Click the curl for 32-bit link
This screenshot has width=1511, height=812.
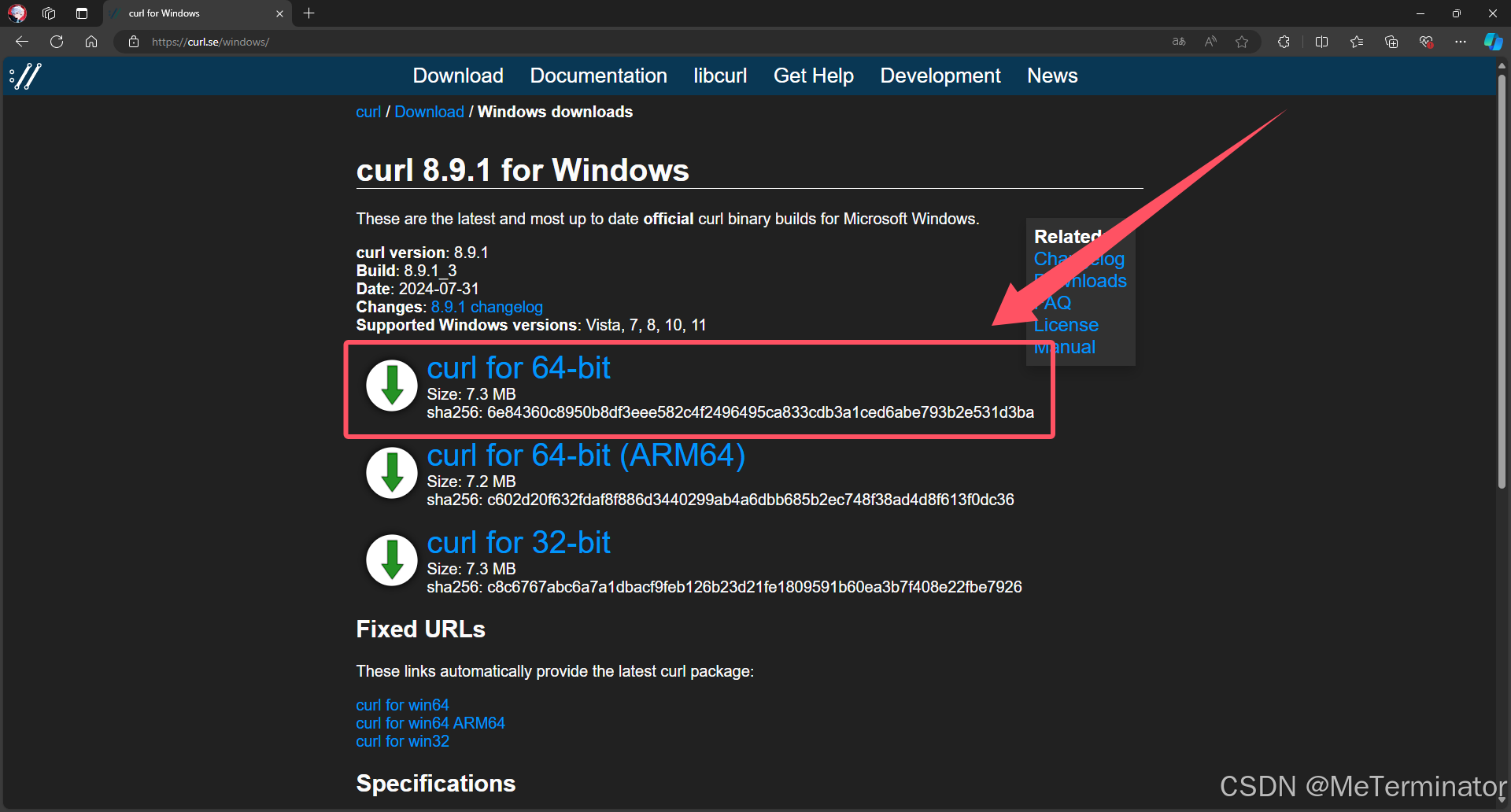(519, 542)
